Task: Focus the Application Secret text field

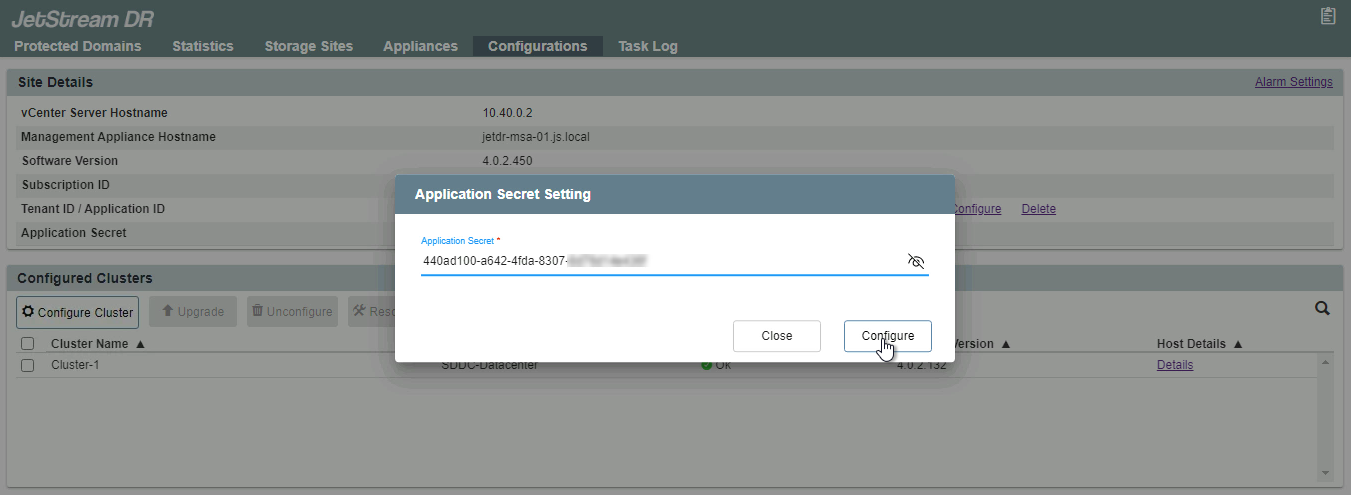Action: (x=660, y=262)
